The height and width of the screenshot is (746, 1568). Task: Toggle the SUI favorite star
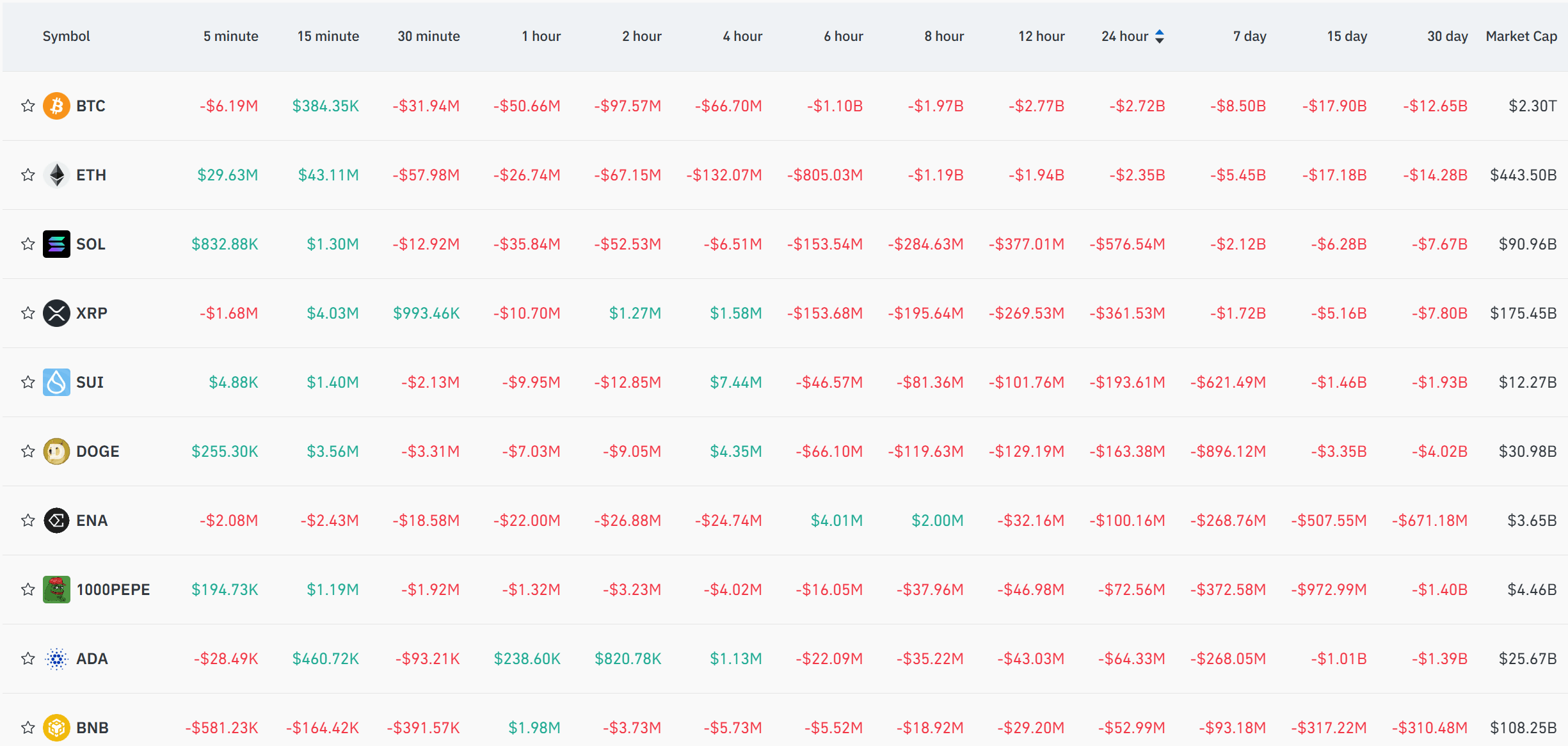[28, 383]
